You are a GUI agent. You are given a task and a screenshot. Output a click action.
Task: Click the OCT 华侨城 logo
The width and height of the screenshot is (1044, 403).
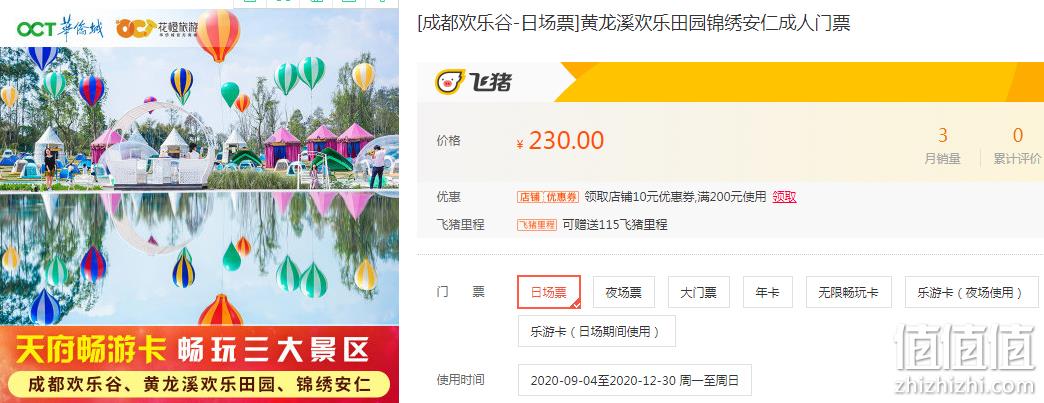(x=60, y=29)
